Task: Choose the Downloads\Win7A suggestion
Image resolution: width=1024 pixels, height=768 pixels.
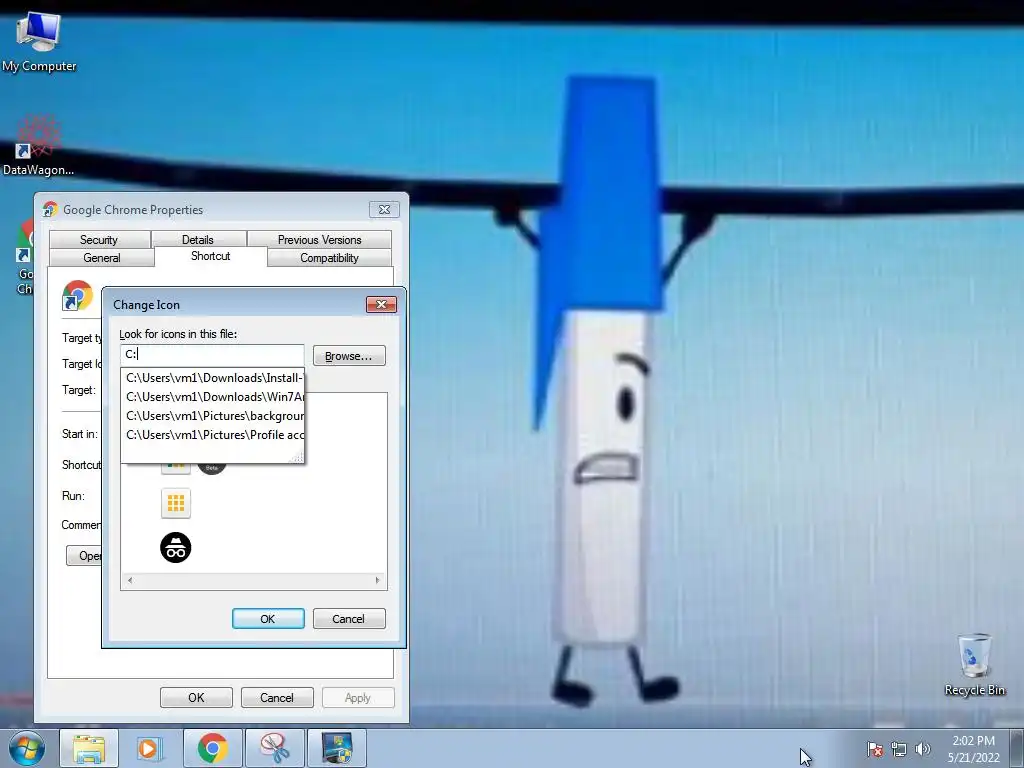Action: click(x=214, y=396)
